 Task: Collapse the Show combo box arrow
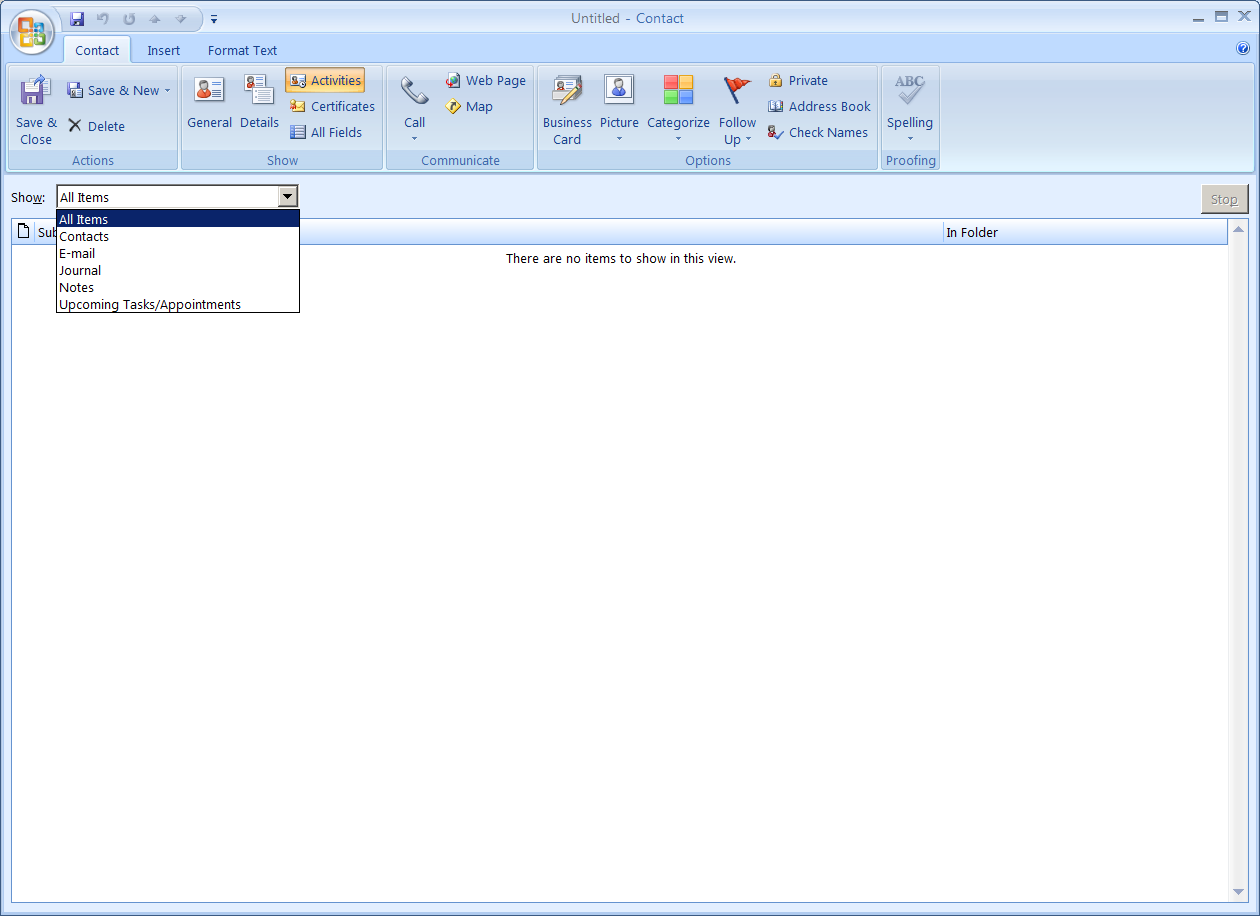pos(288,197)
